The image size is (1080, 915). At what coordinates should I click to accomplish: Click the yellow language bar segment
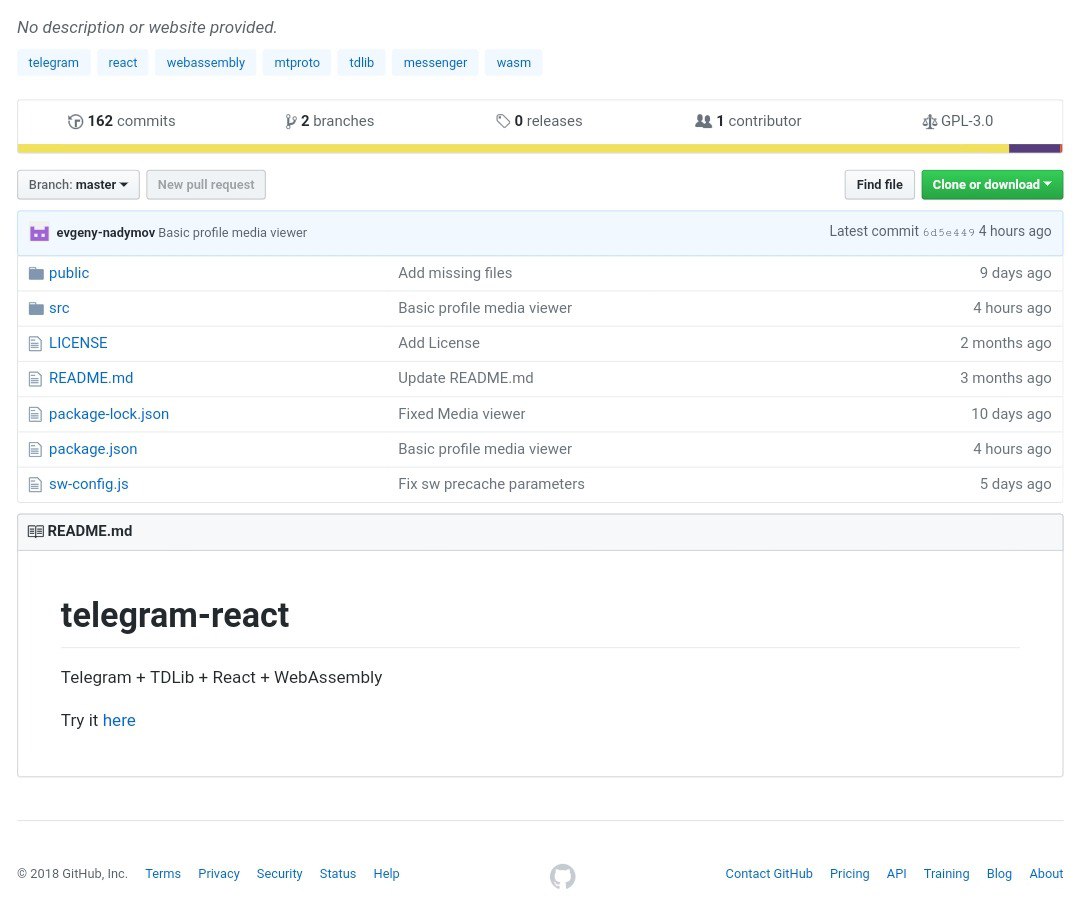tap(513, 148)
